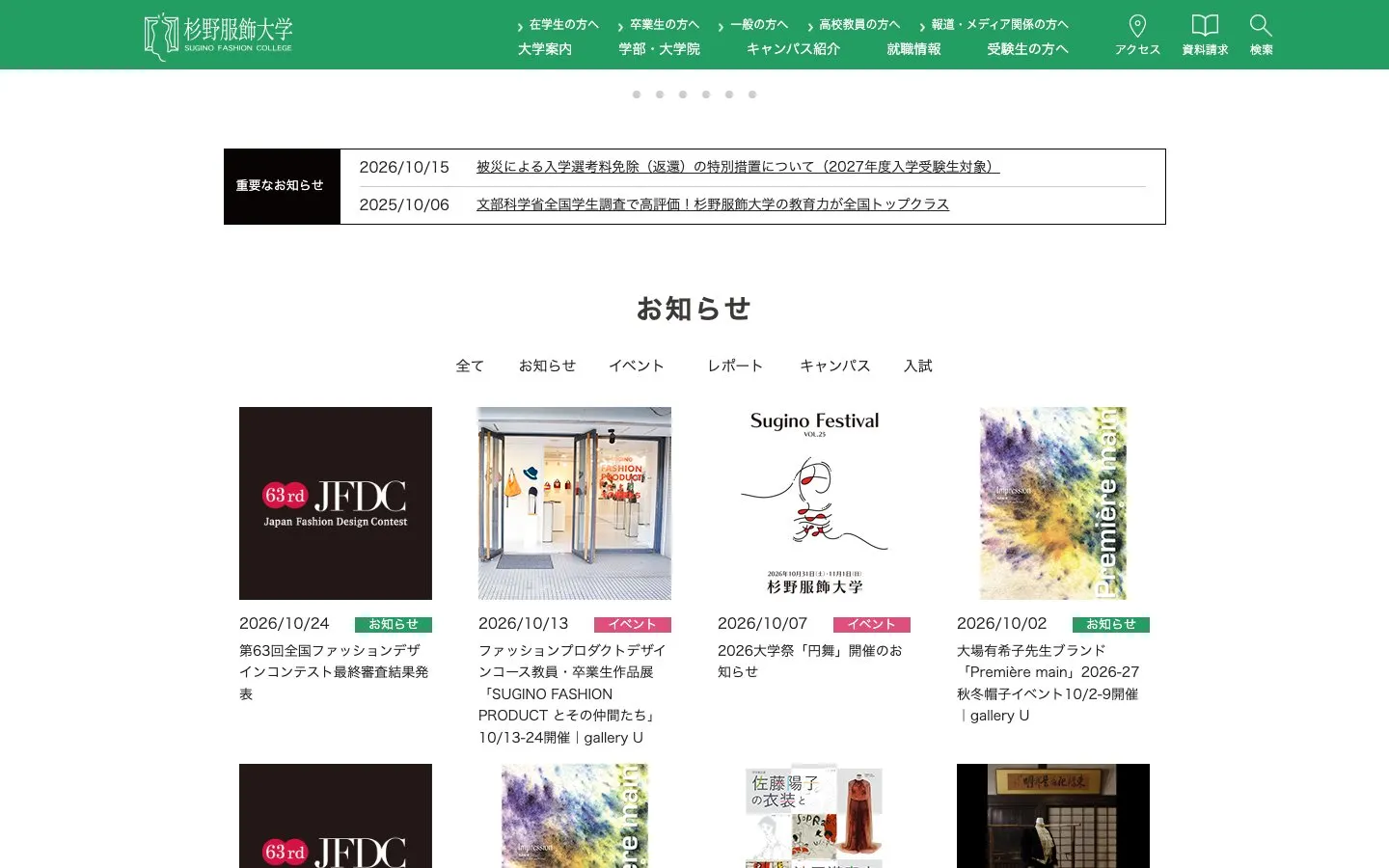The height and width of the screenshot is (868, 1389).
Task: Select the third carousel dot
Action: coord(683,95)
